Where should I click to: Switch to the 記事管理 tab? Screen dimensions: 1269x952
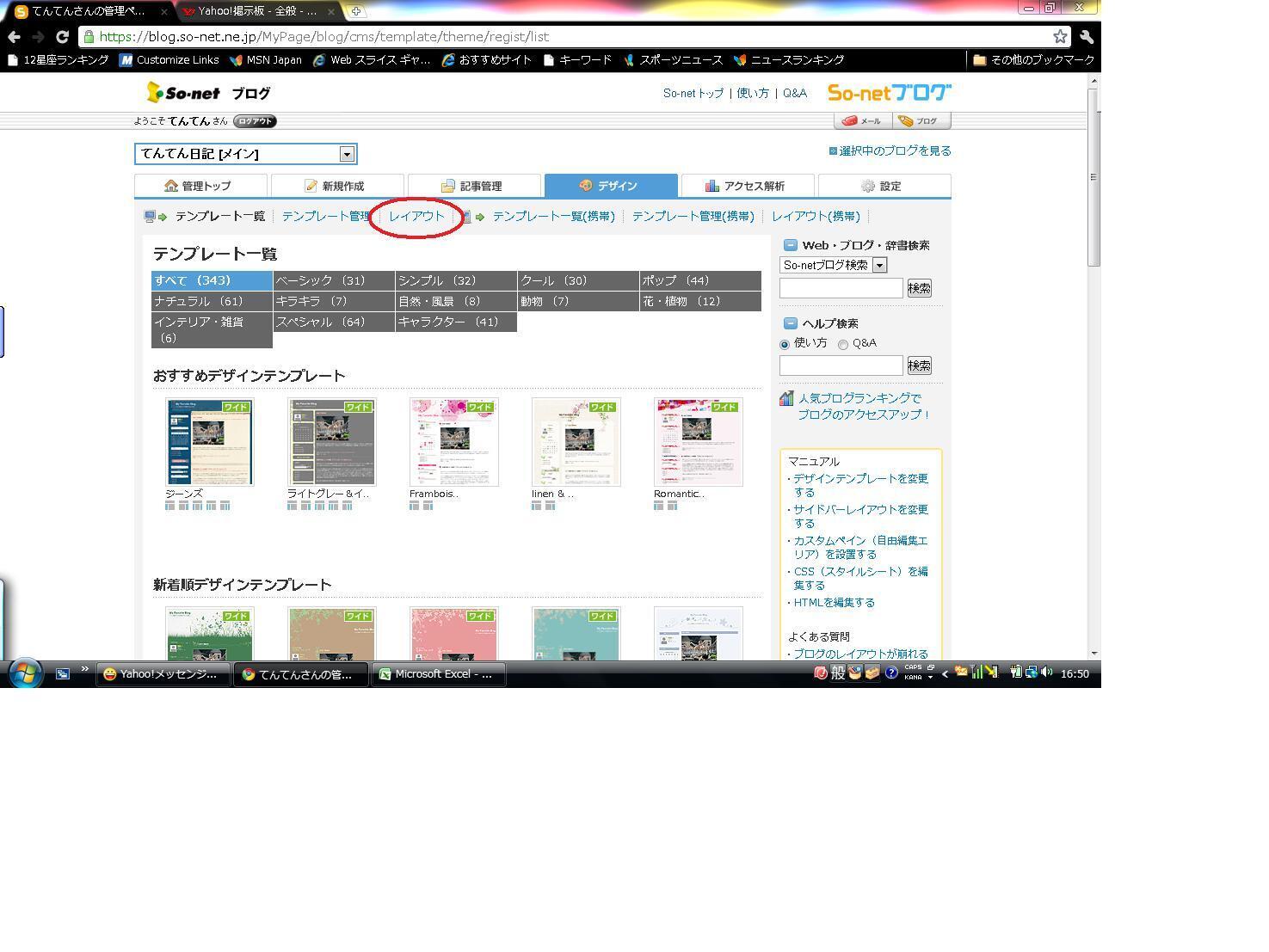[474, 186]
